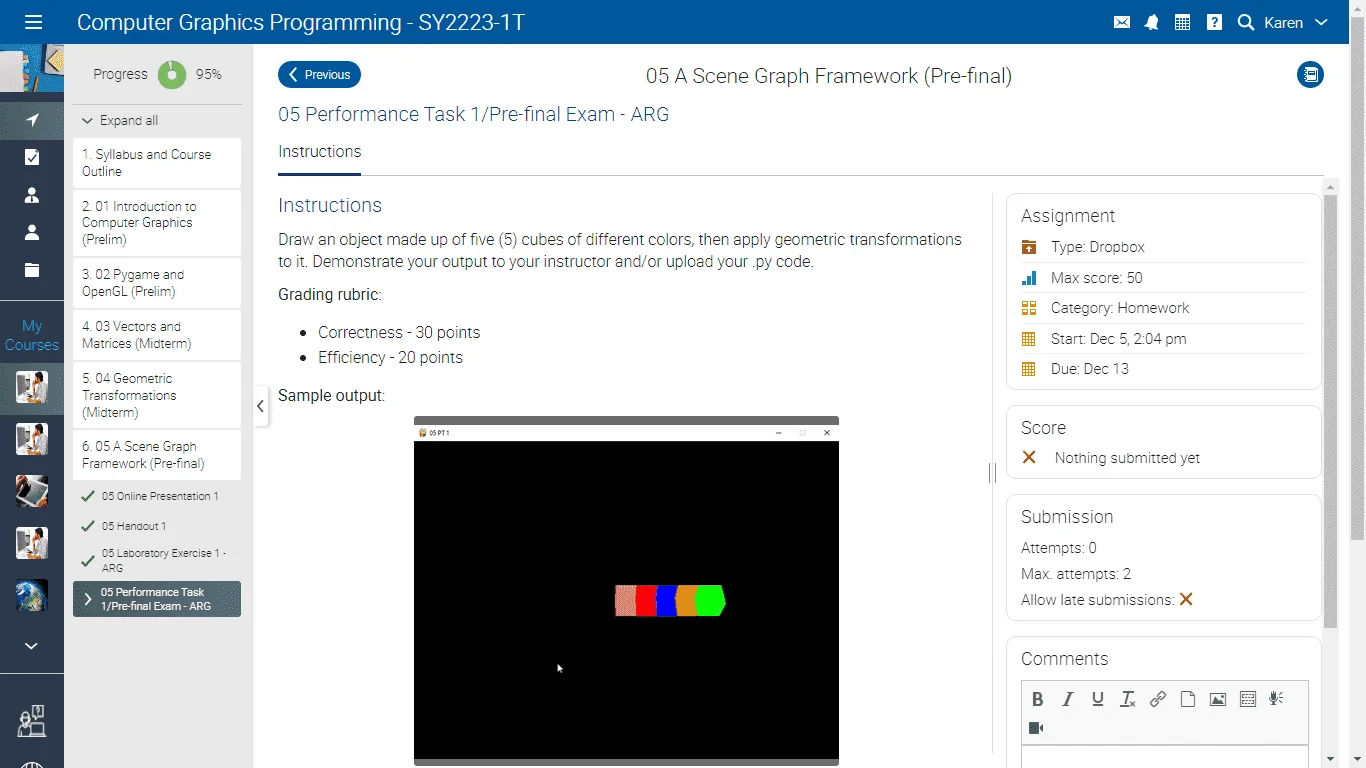Click the 'Type: Dropbox' assignment text
Screen dimensions: 1366x768
coord(1098,247)
